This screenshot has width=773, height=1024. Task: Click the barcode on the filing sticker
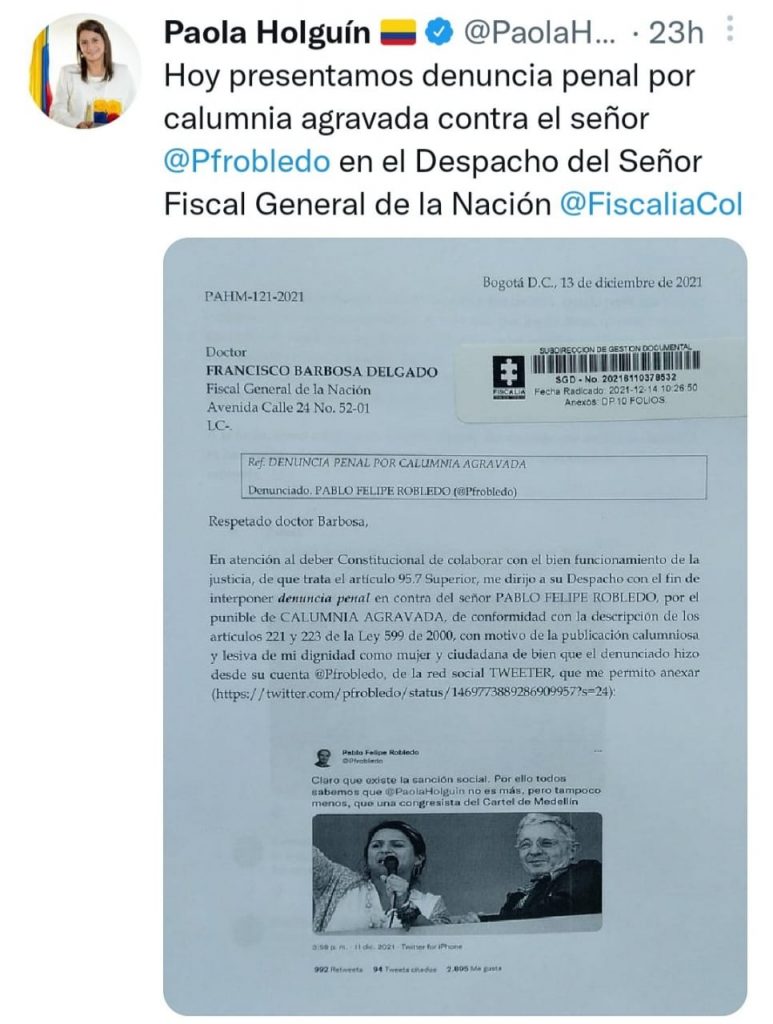click(616, 362)
